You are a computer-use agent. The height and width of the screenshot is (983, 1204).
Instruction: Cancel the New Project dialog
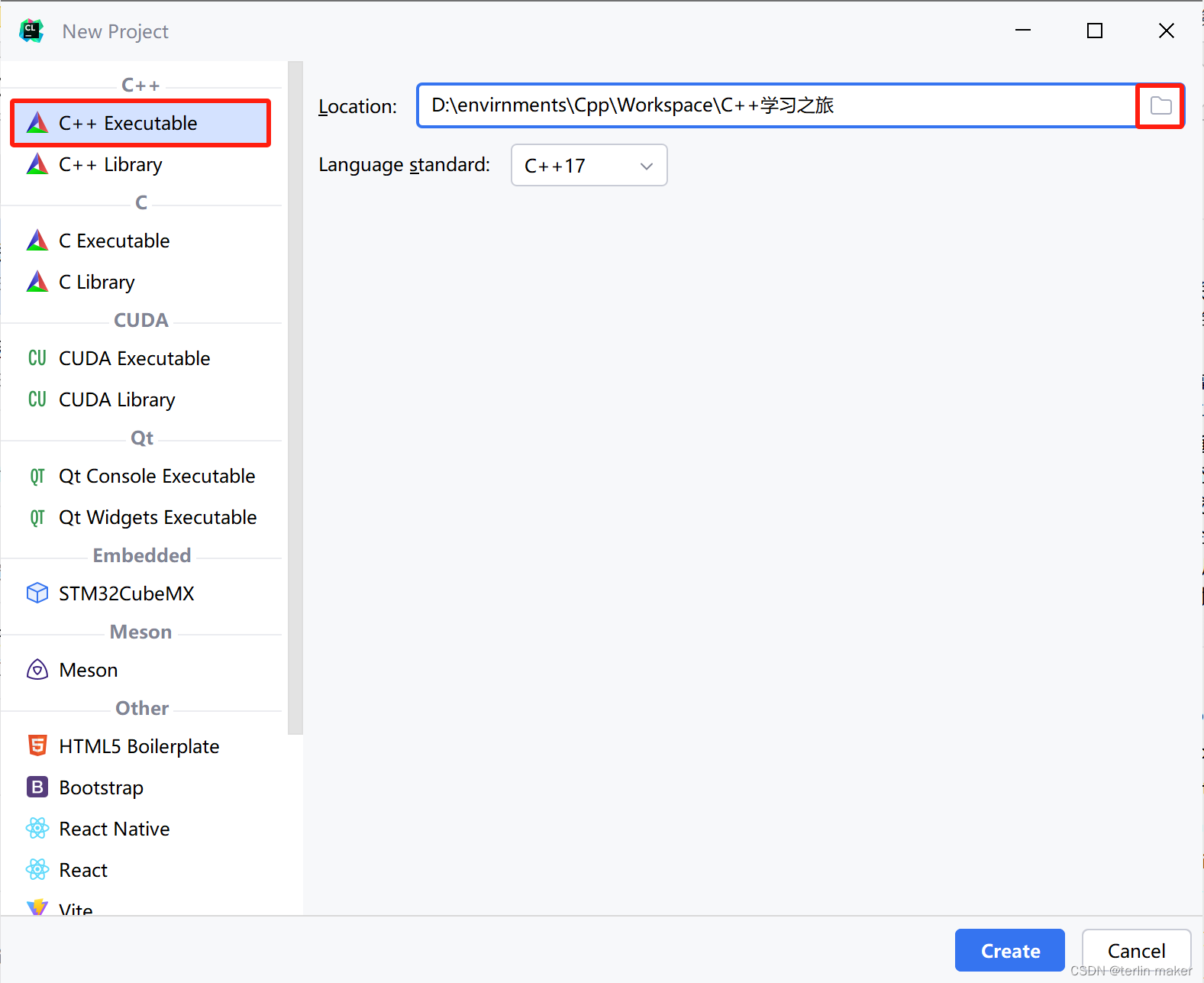click(x=1136, y=950)
